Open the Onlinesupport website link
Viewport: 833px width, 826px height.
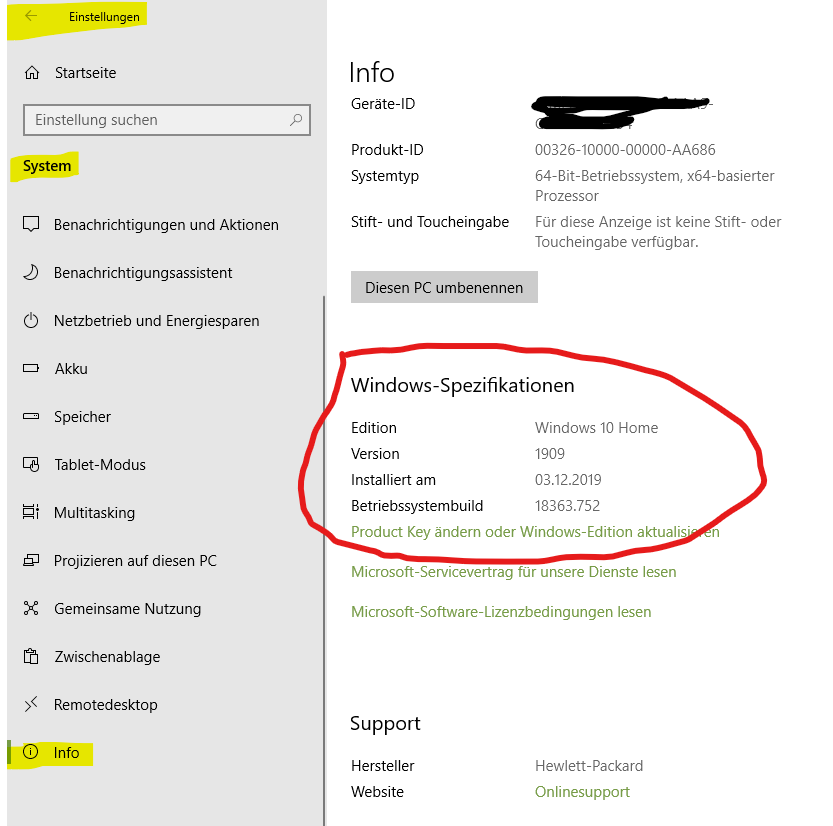582,791
